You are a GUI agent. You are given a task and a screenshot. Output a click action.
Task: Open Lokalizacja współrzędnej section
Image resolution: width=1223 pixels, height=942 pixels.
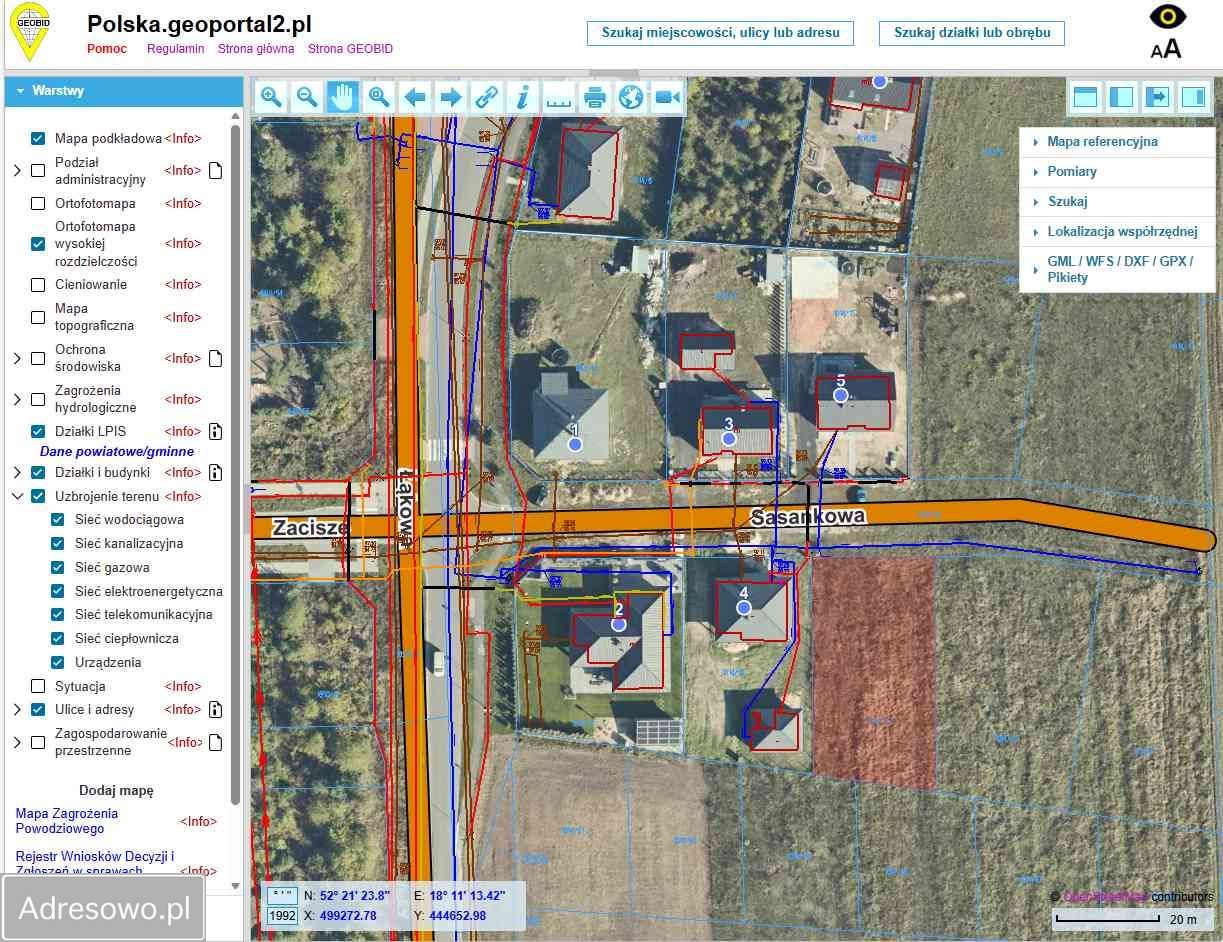point(1117,232)
